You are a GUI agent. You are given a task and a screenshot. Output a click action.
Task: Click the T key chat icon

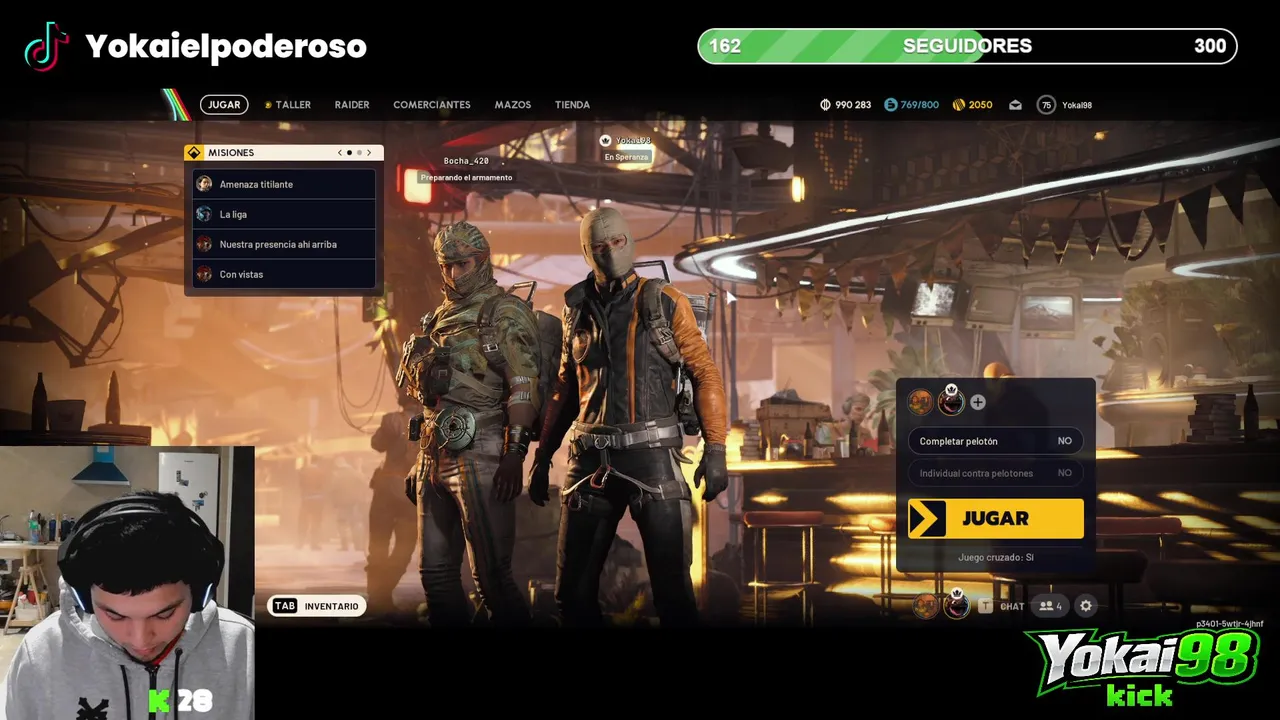pos(985,606)
